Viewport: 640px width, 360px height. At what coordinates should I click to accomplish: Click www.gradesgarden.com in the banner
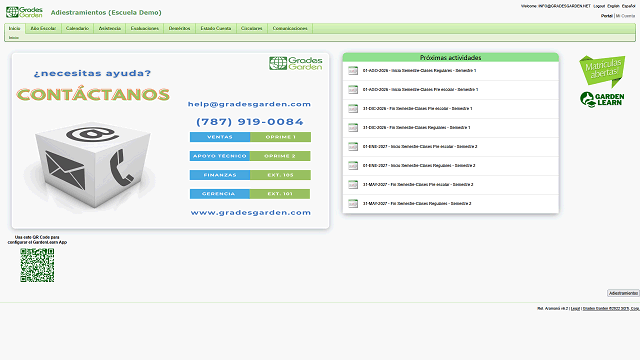[251, 213]
